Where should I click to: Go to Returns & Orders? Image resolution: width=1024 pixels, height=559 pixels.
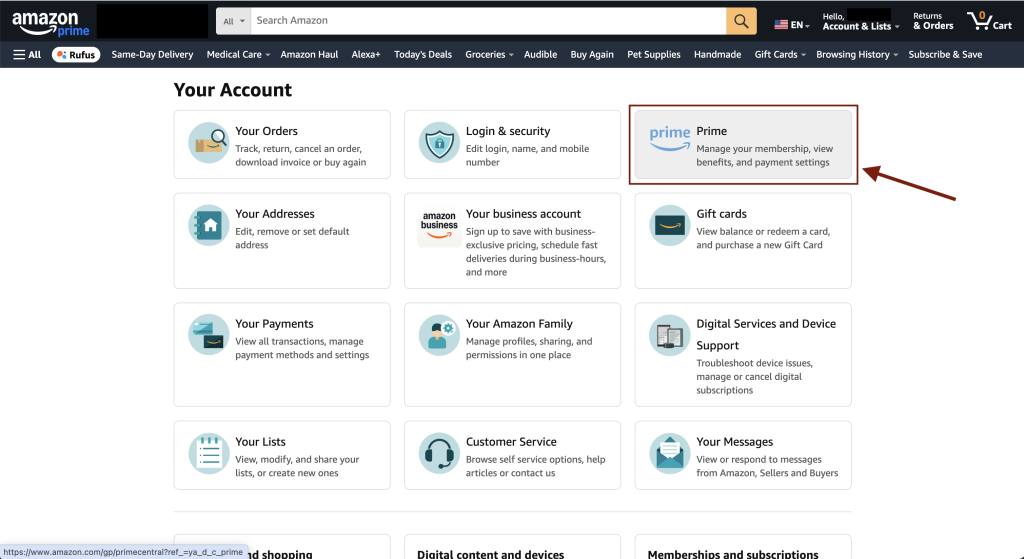coord(933,22)
